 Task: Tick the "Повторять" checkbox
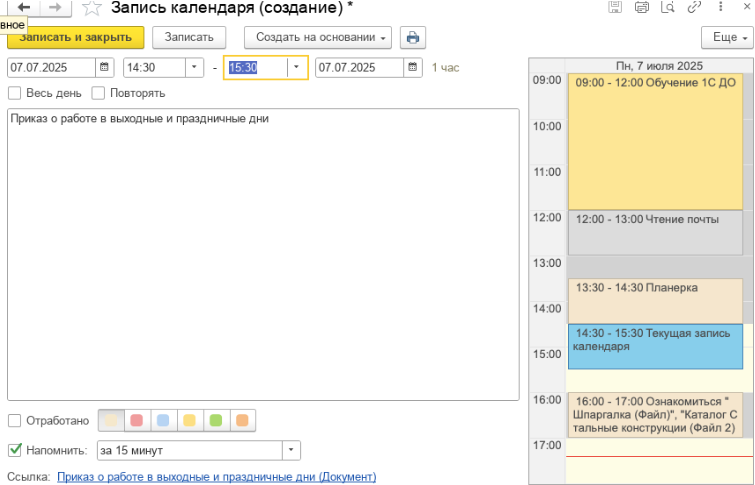pyautogui.click(x=99, y=93)
